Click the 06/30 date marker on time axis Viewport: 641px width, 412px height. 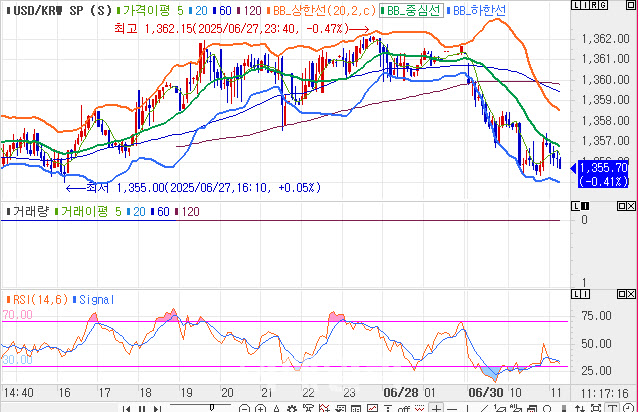click(483, 394)
